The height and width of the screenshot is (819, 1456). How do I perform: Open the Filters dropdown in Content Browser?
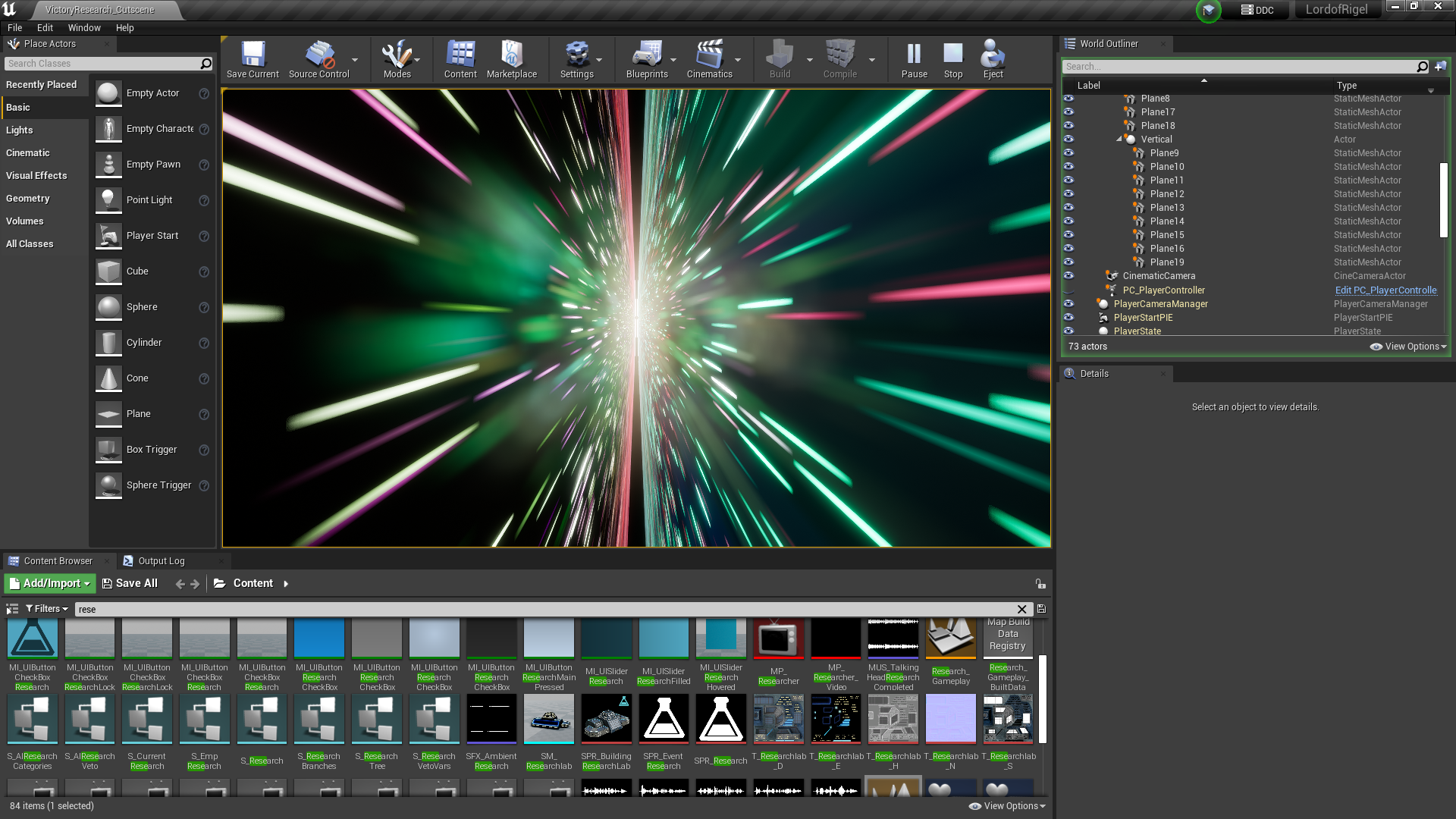pos(47,609)
